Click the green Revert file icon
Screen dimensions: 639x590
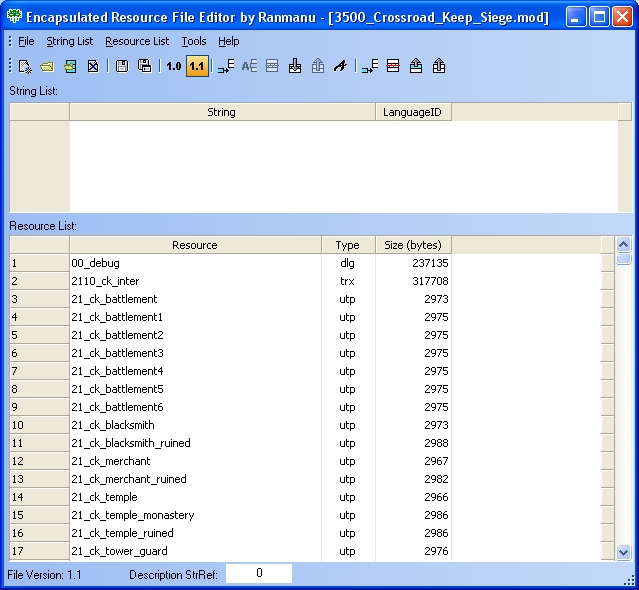click(x=70, y=66)
